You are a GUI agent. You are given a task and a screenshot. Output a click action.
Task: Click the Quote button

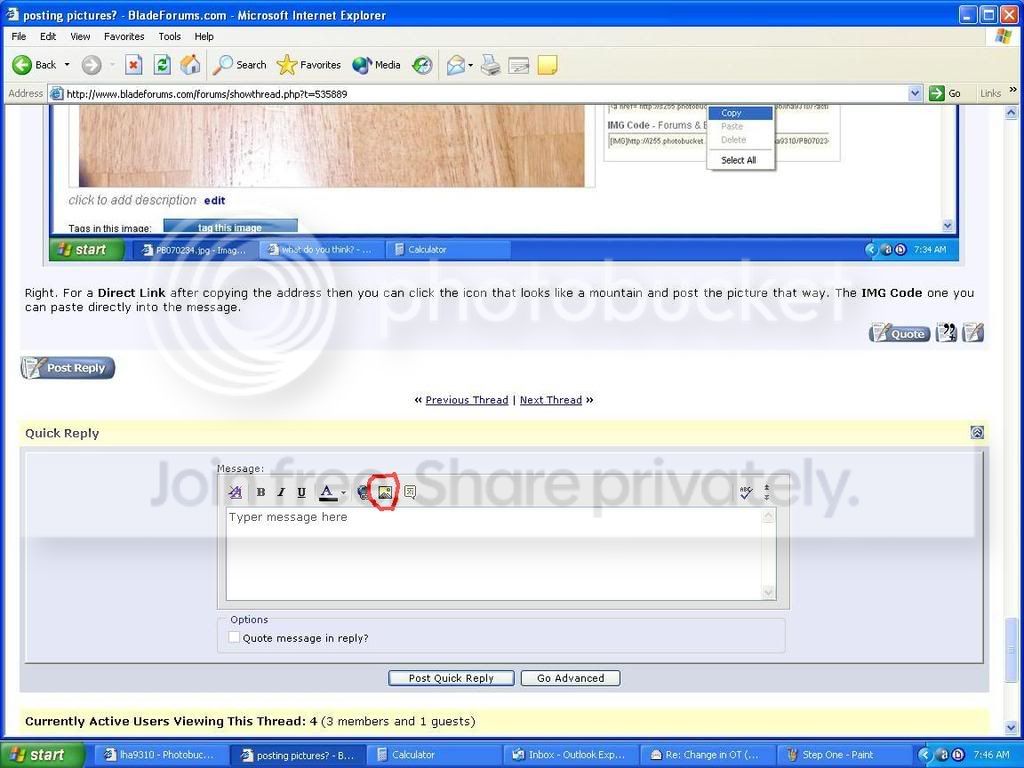point(899,333)
